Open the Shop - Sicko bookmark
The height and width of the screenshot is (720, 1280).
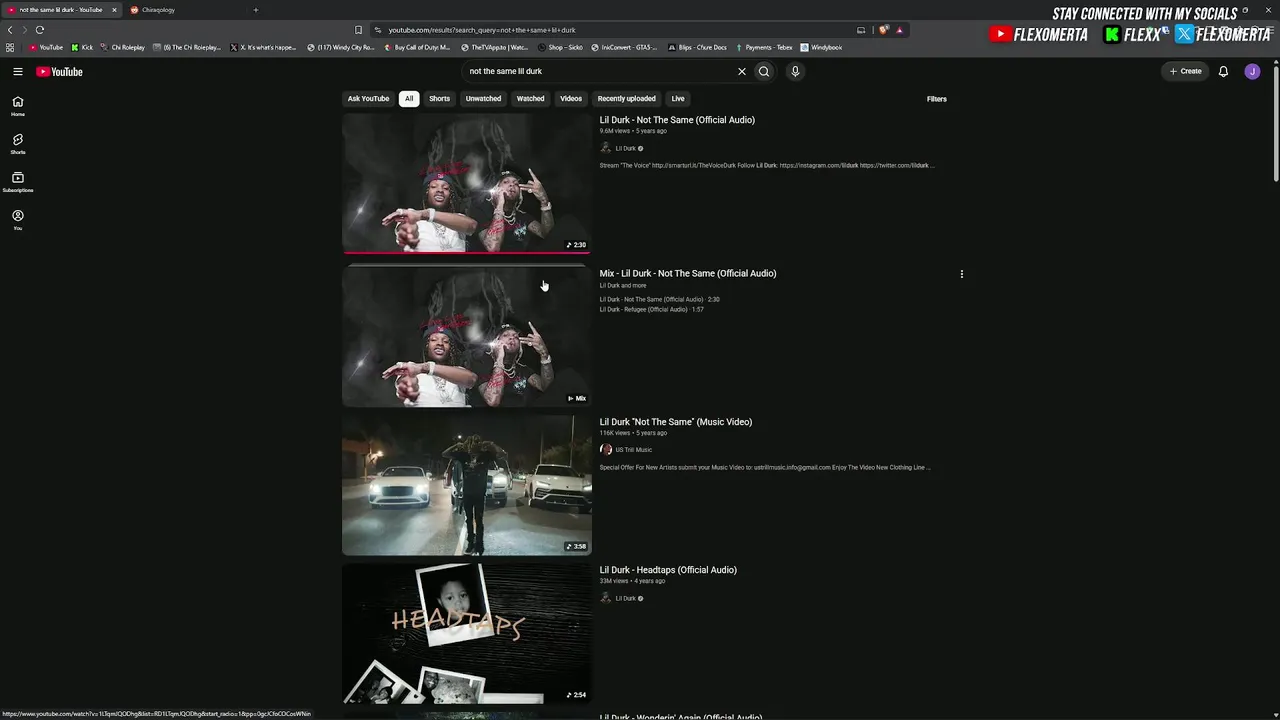coord(561,47)
